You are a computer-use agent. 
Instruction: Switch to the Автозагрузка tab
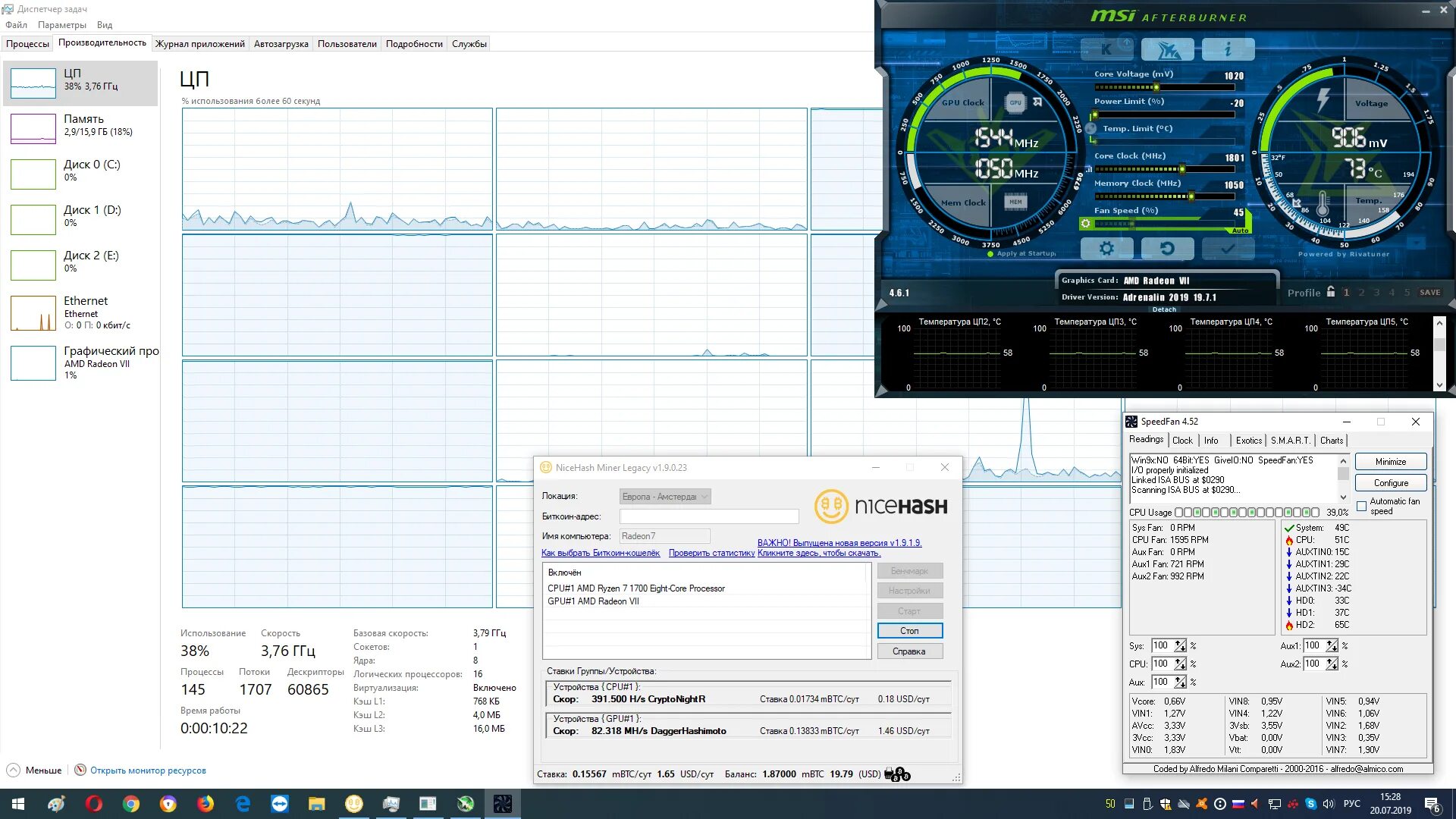(x=281, y=44)
